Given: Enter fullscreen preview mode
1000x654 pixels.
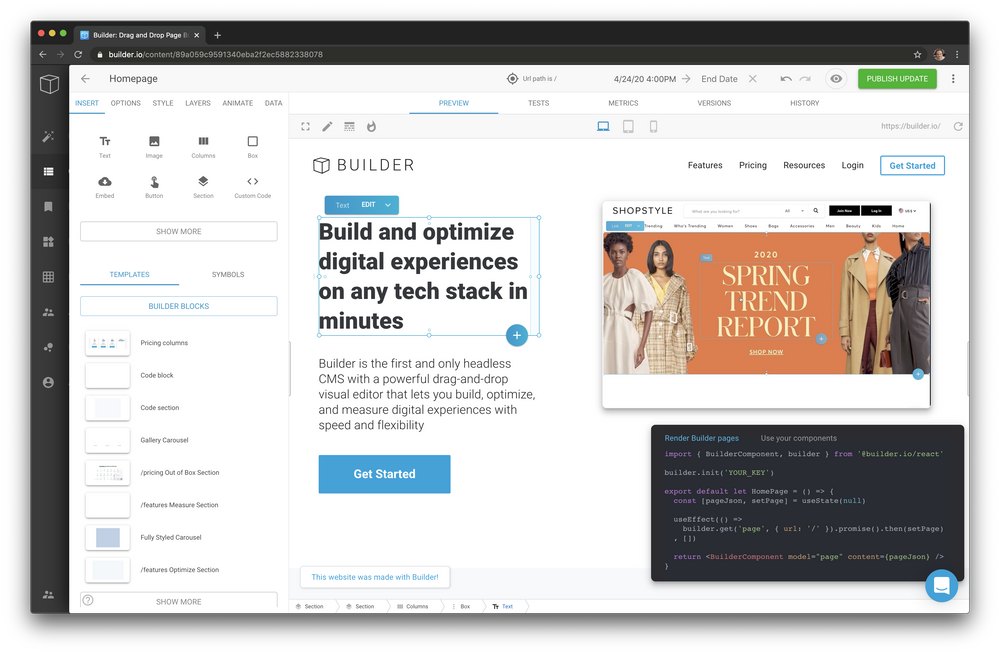Looking at the screenshot, I should tap(305, 126).
